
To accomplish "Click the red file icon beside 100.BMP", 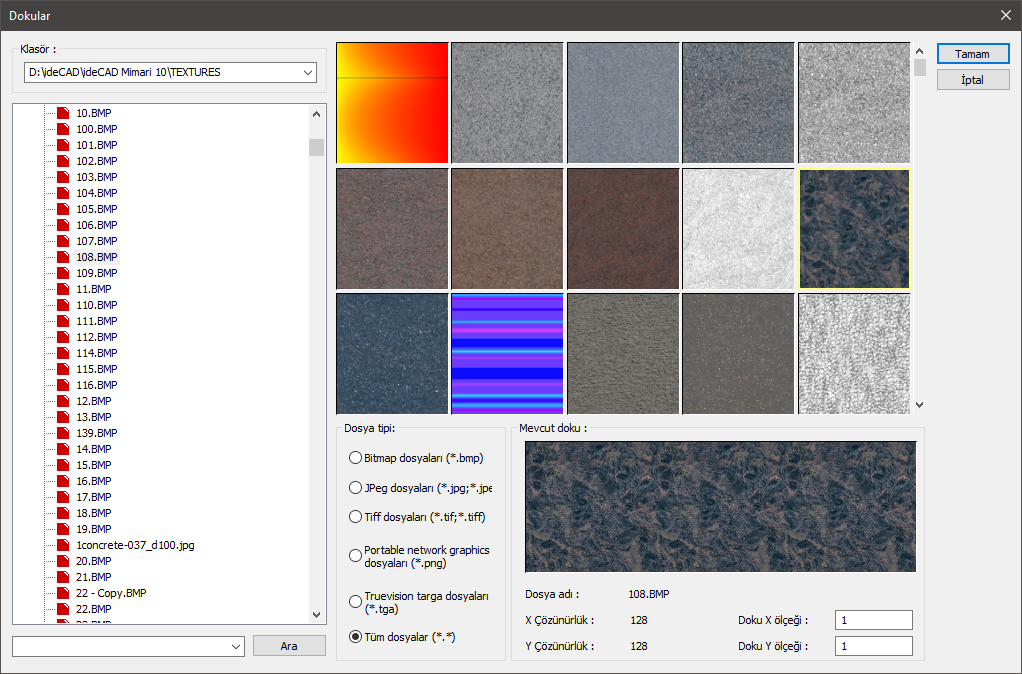I will click(63, 129).
